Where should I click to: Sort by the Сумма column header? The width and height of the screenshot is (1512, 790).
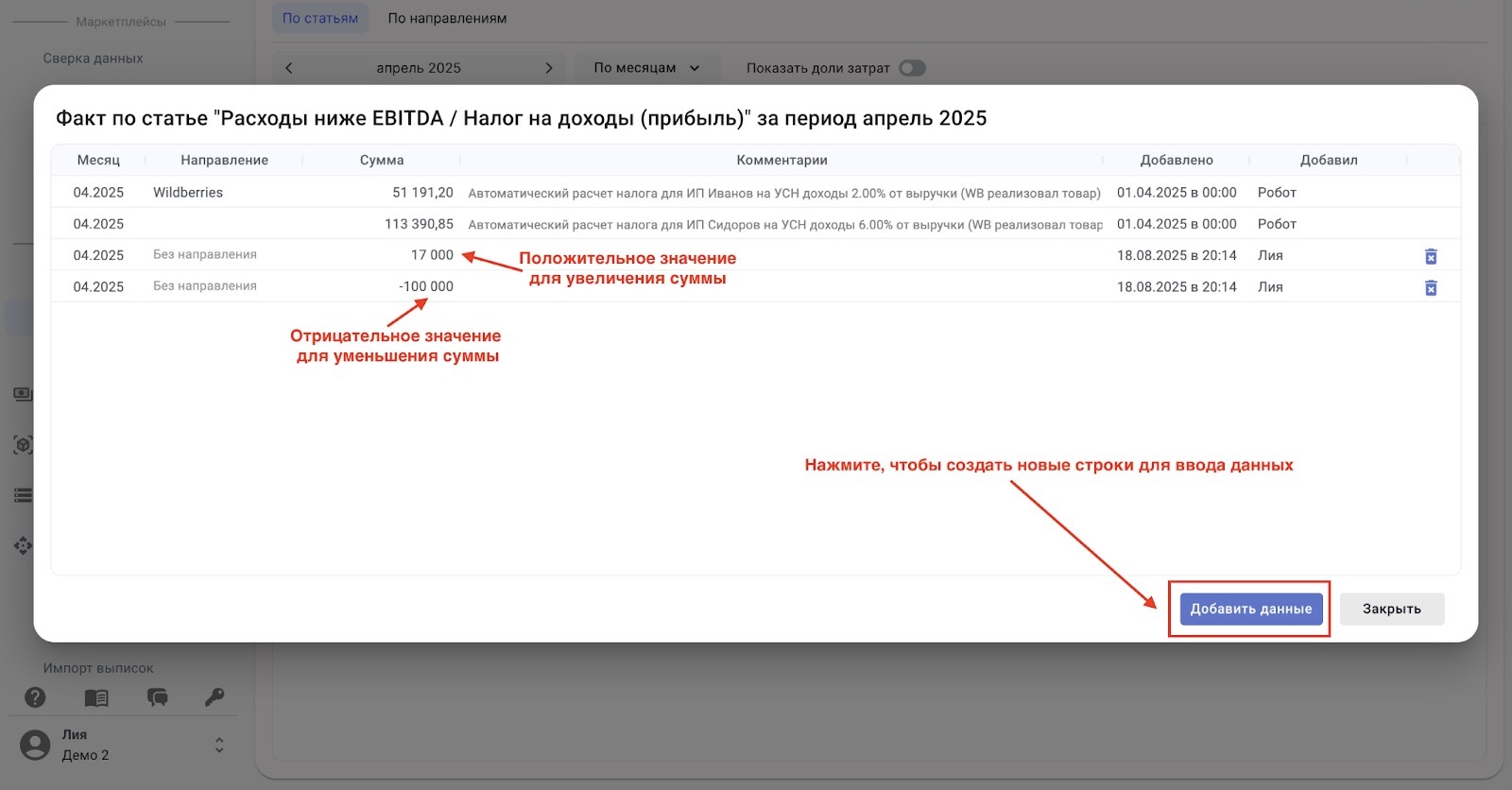coord(382,160)
